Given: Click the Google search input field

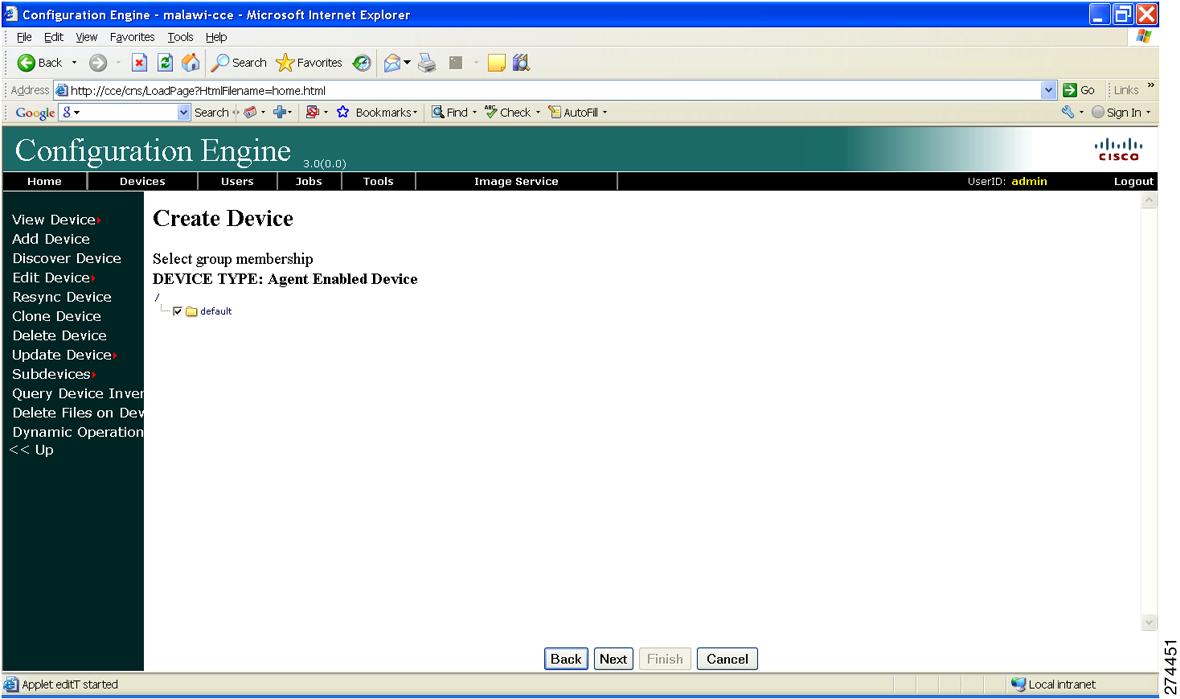Looking at the screenshot, I should (x=118, y=112).
